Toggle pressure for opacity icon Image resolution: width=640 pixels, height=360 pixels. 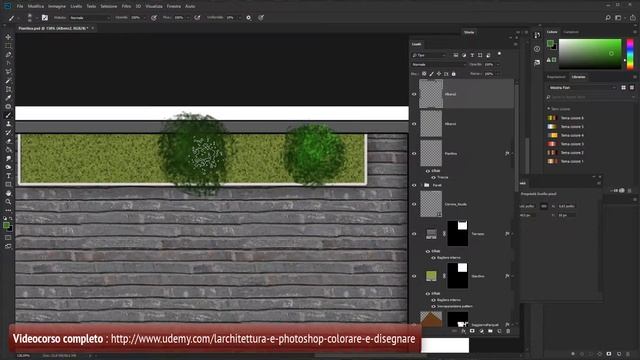154,18
